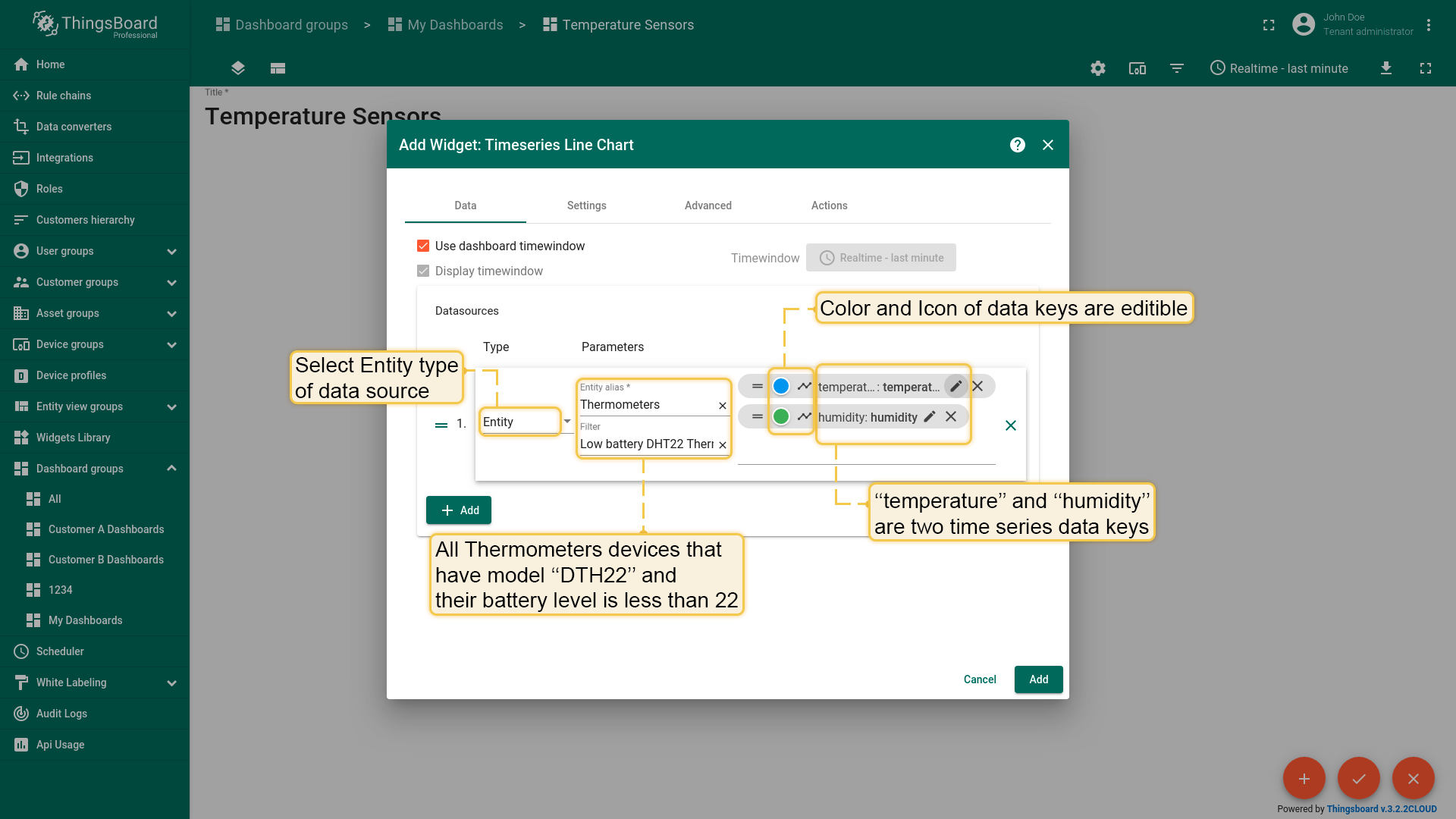Image resolution: width=1456 pixels, height=819 pixels.
Task: Expand Entity view groups menu
Action: (x=95, y=406)
